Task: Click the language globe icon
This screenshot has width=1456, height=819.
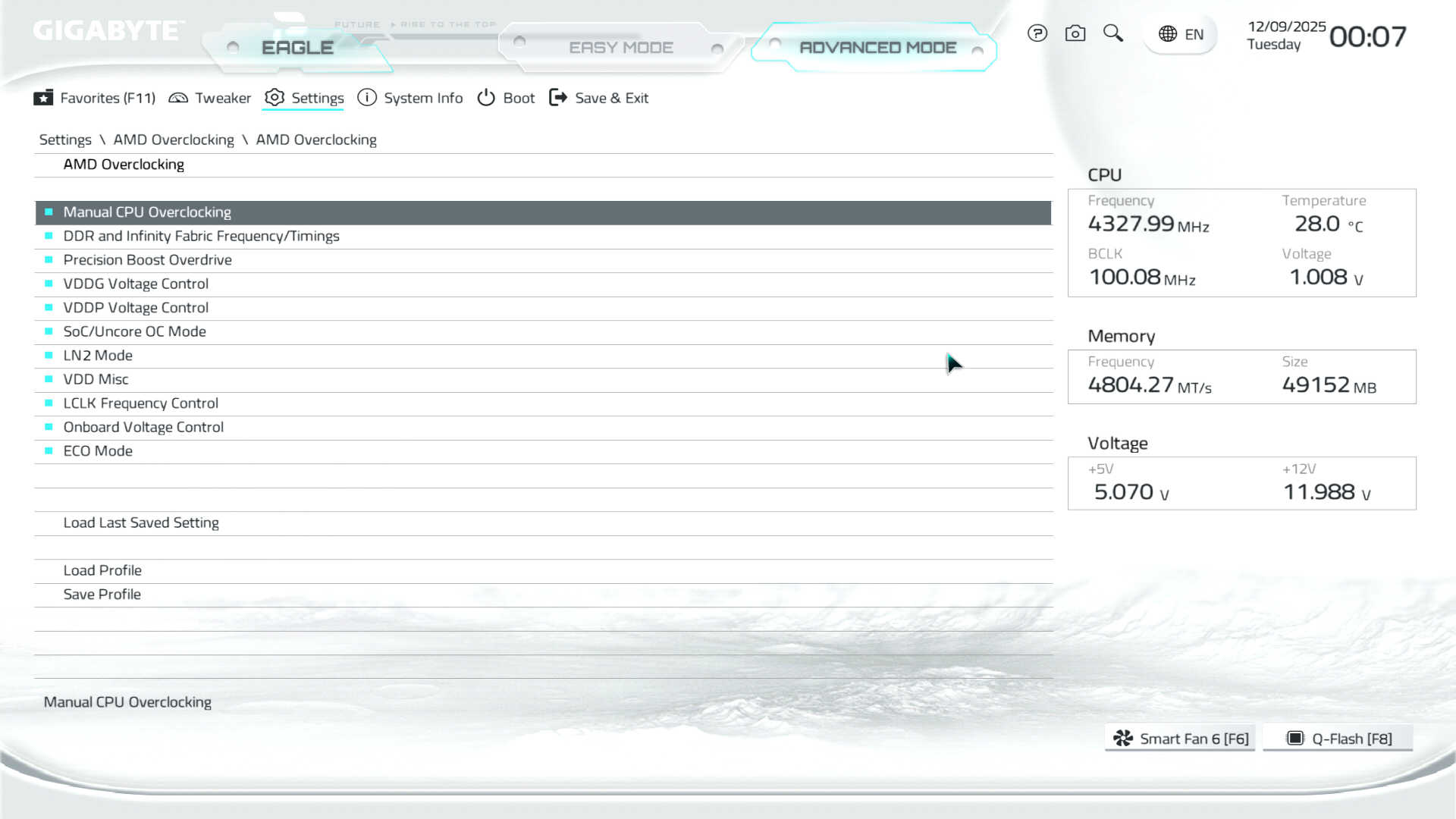Action: pyautogui.click(x=1168, y=34)
